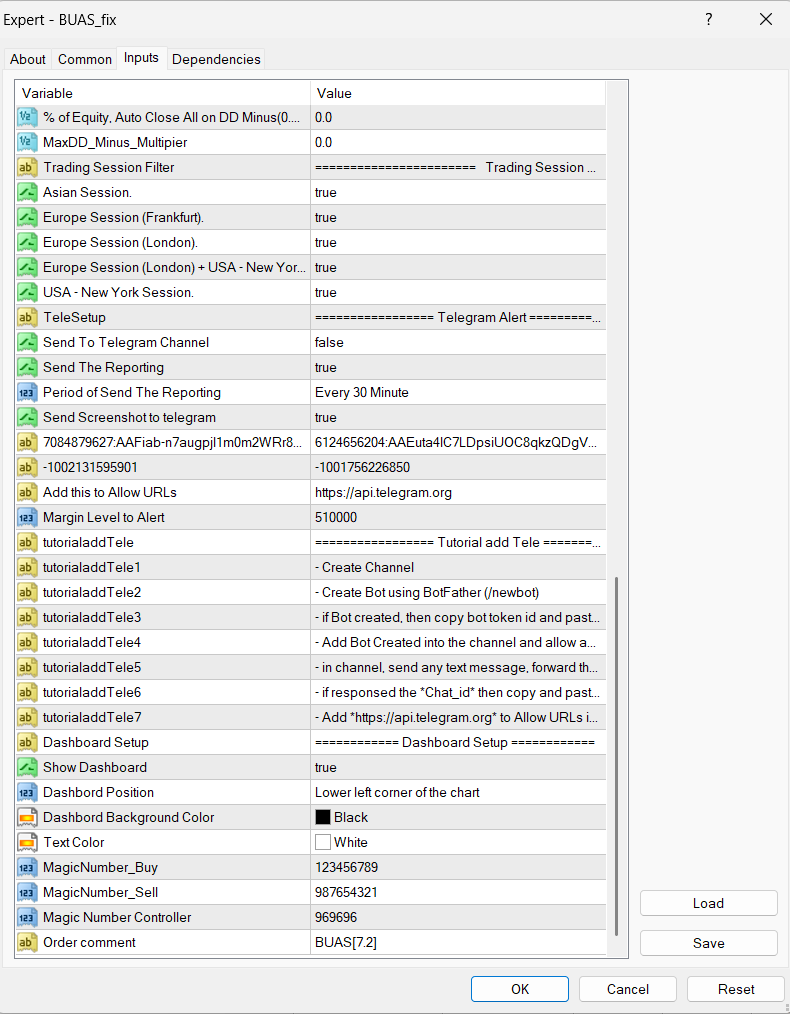Click the MagicNumber_Buy integer icon
This screenshot has width=790, height=1014.
pyautogui.click(x=28, y=867)
